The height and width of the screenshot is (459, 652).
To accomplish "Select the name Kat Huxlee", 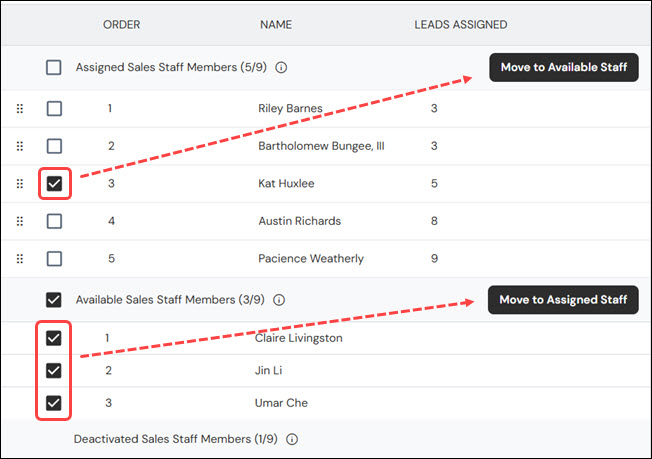I will coord(286,183).
